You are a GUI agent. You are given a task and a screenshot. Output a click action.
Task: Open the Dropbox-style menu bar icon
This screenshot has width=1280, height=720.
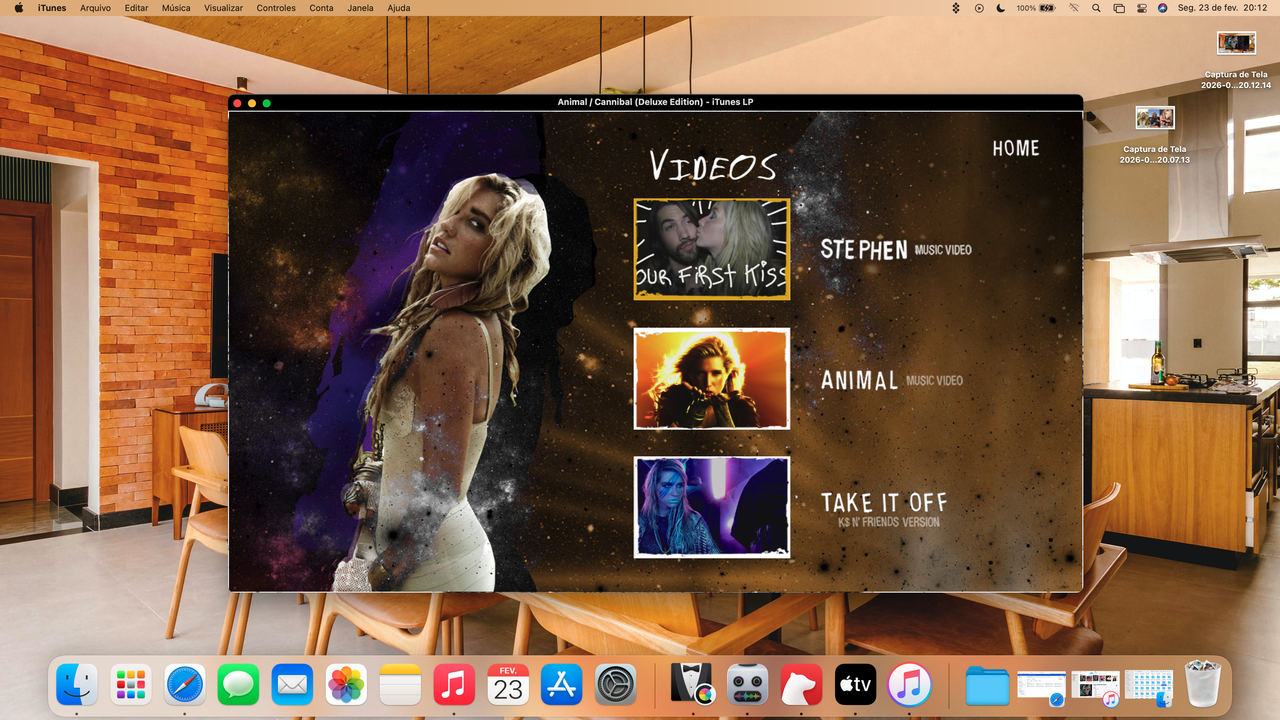pyautogui.click(x=955, y=8)
